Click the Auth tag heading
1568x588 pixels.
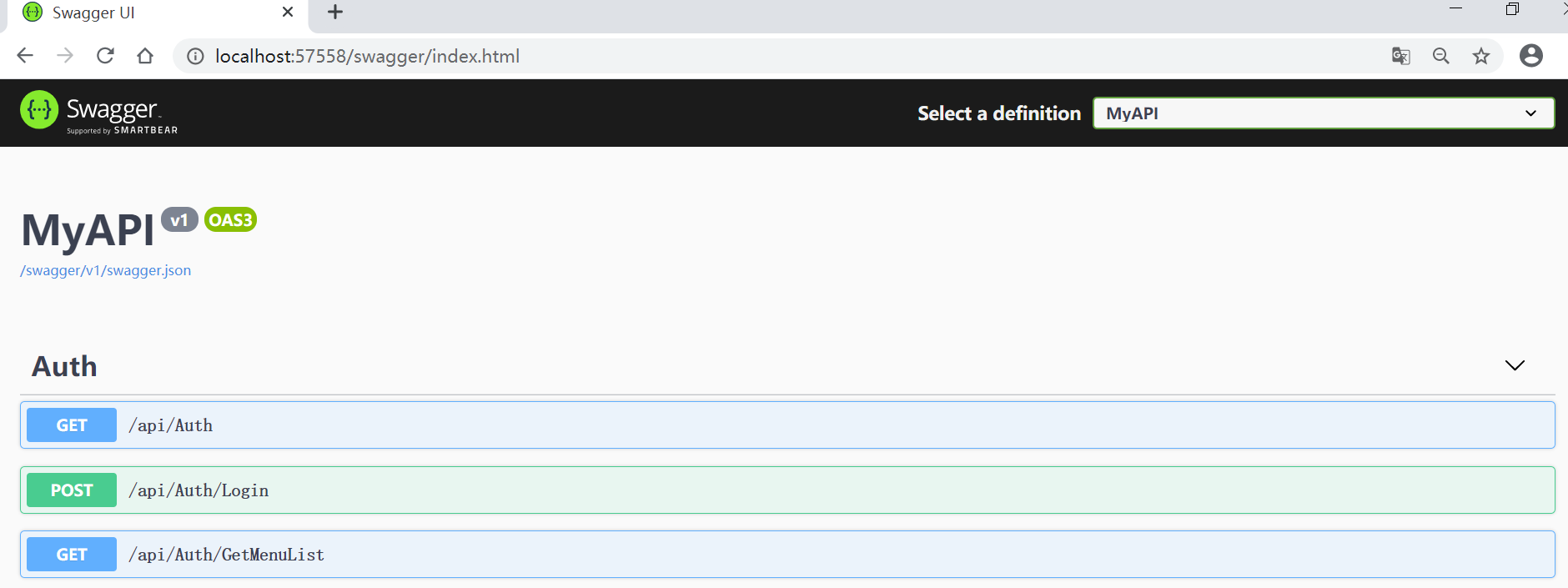pyautogui.click(x=65, y=366)
